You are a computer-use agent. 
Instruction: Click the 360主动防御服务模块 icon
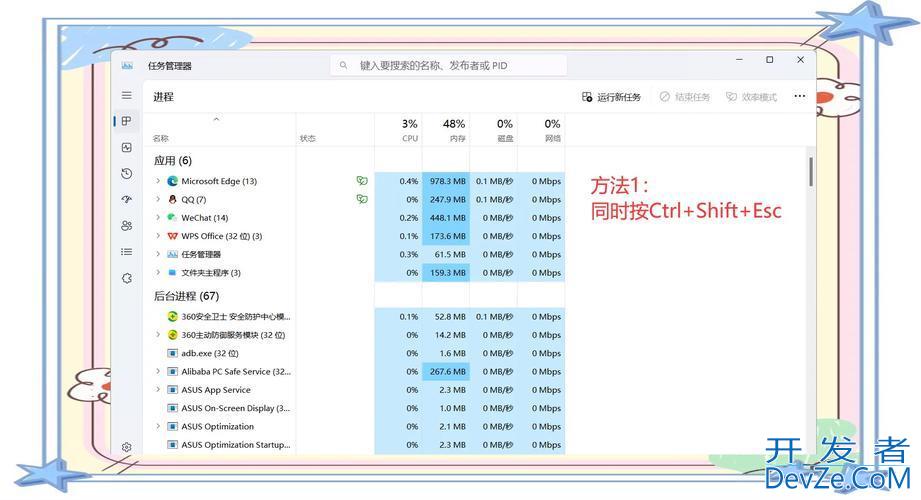tap(172, 335)
